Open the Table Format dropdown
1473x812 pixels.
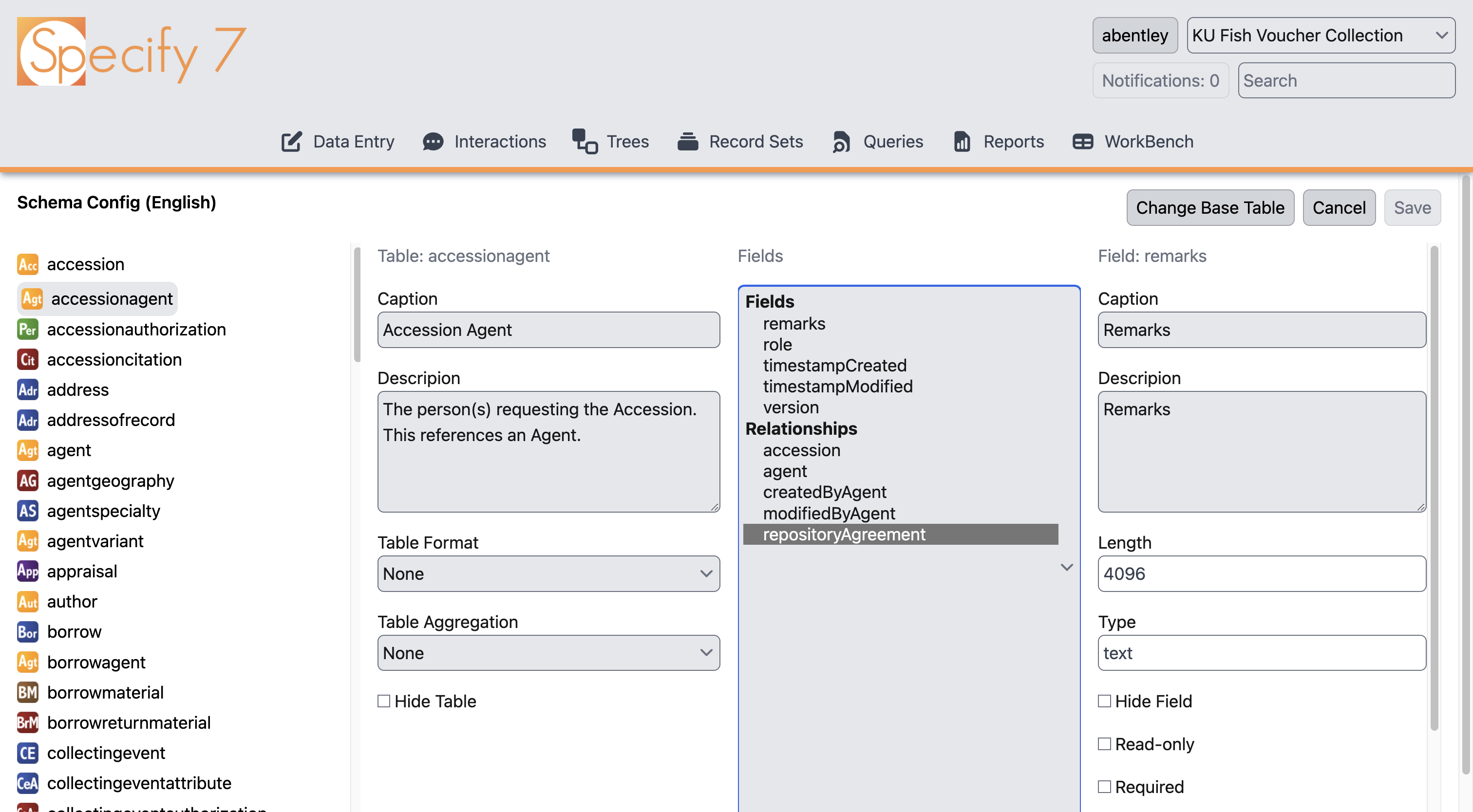(548, 574)
